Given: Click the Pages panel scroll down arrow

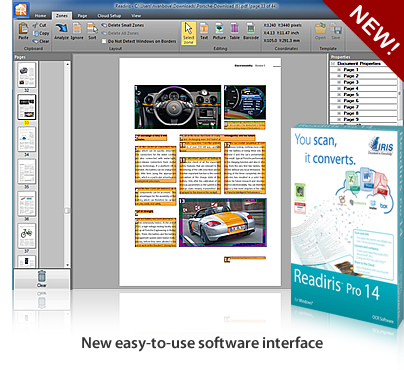Looking at the screenshot, I should point(67,265).
